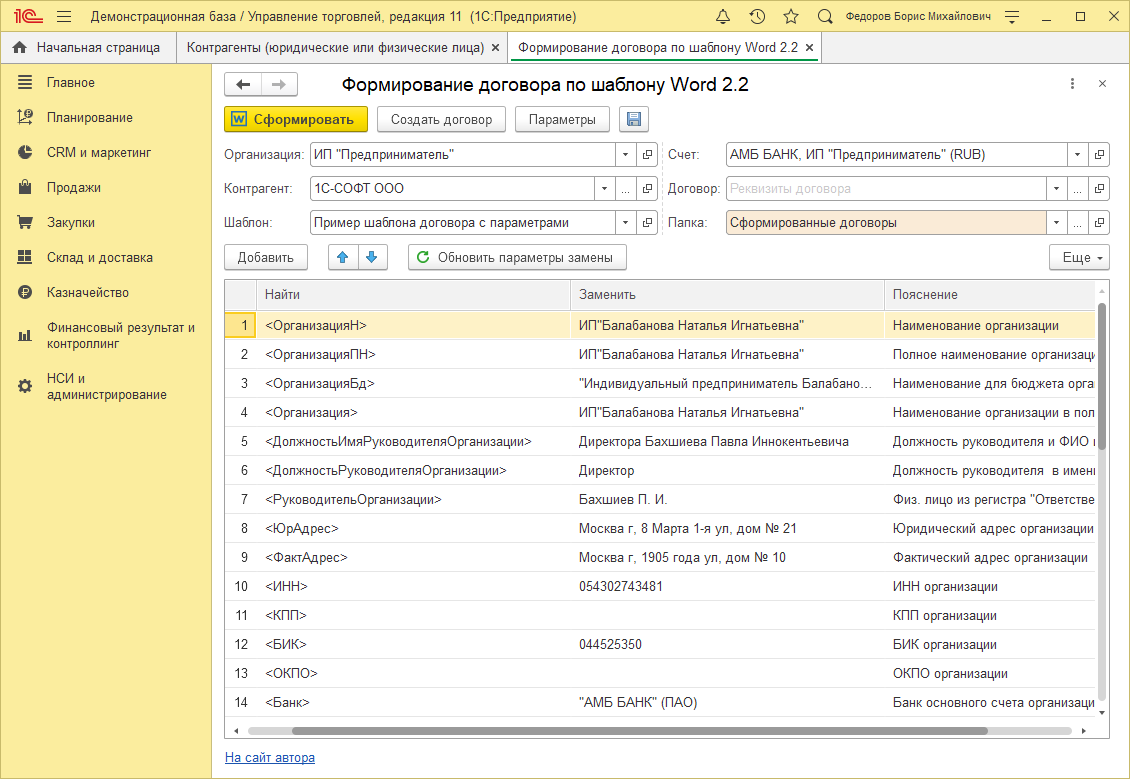Open the На сайт автора link
Screen dimensions: 1130x779
click(270, 757)
